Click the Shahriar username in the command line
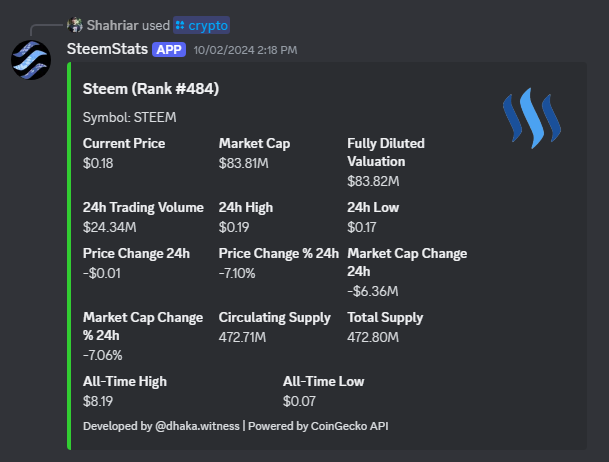 [112, 24]
